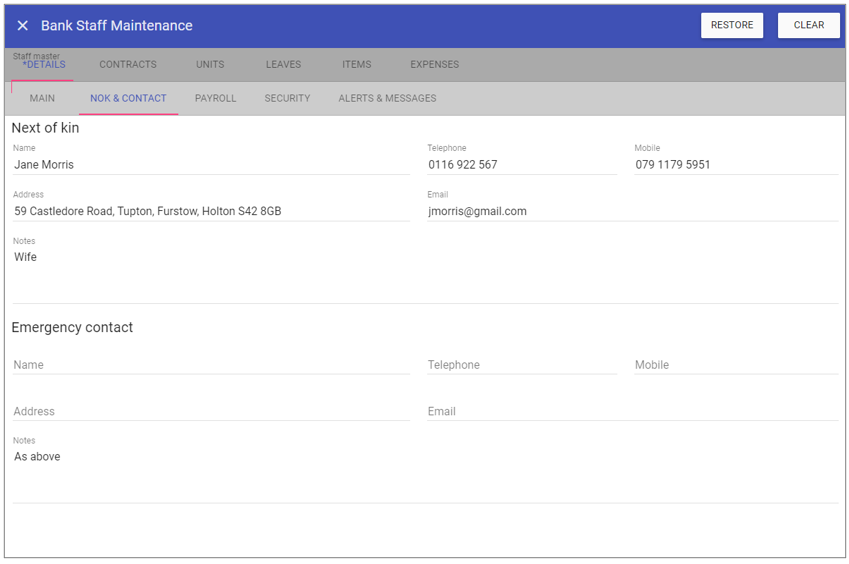849x564 pixels.
Task: Close the Bank Staff Maintenance form
Action: pos(23,26)
